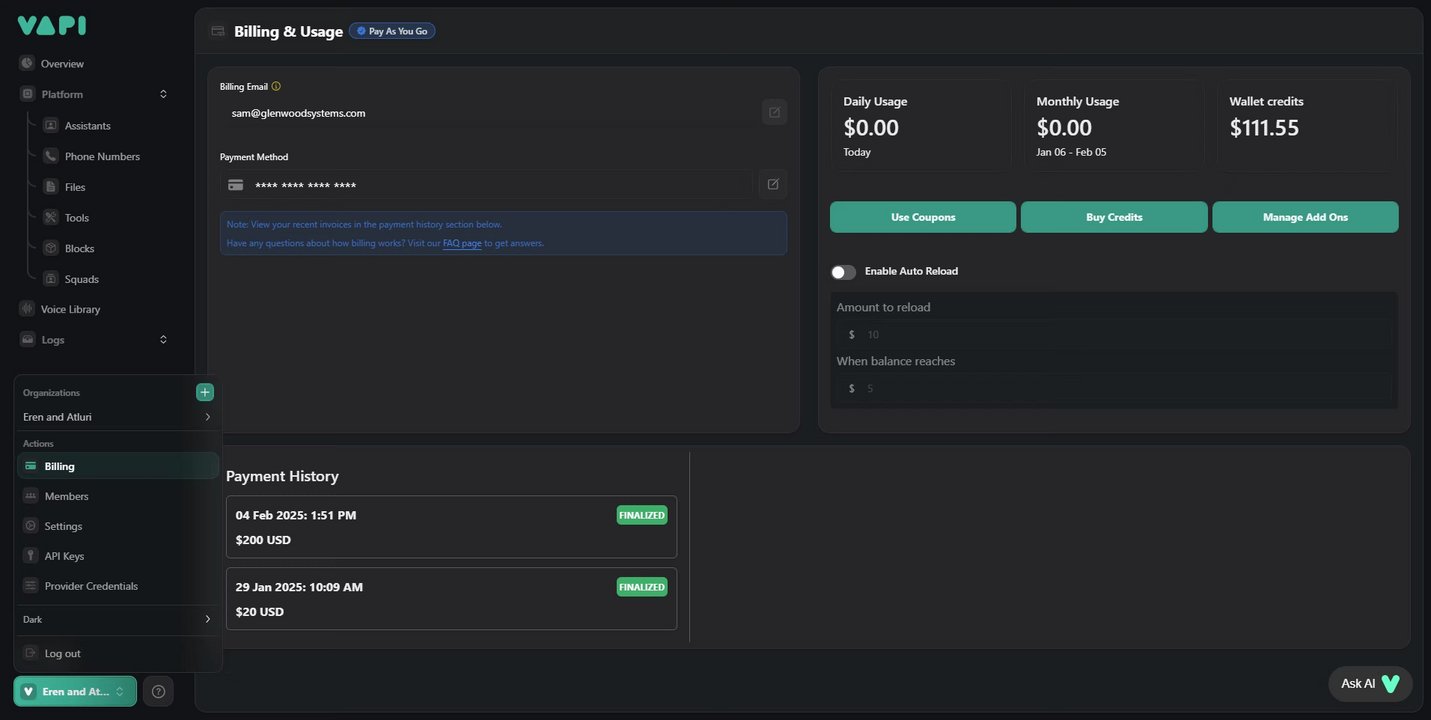This screenshot has width=1431, height=720.
Task: Toggle Enable Auto Reload switch
Action: [843, 272]
